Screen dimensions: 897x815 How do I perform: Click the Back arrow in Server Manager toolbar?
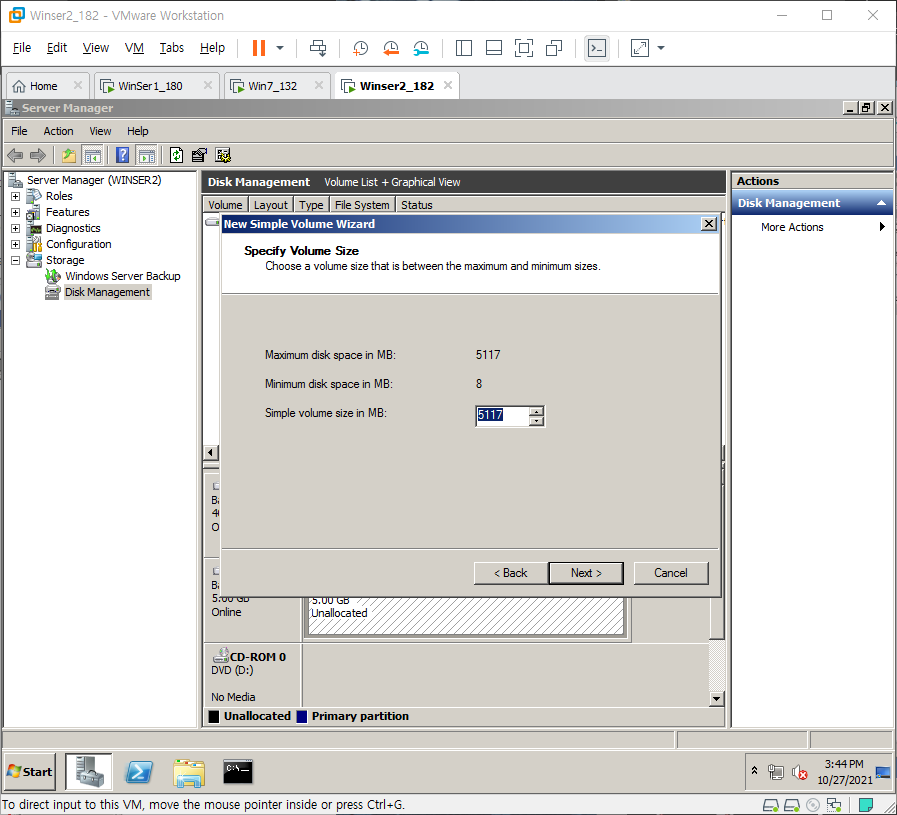[x=15, y=155]
